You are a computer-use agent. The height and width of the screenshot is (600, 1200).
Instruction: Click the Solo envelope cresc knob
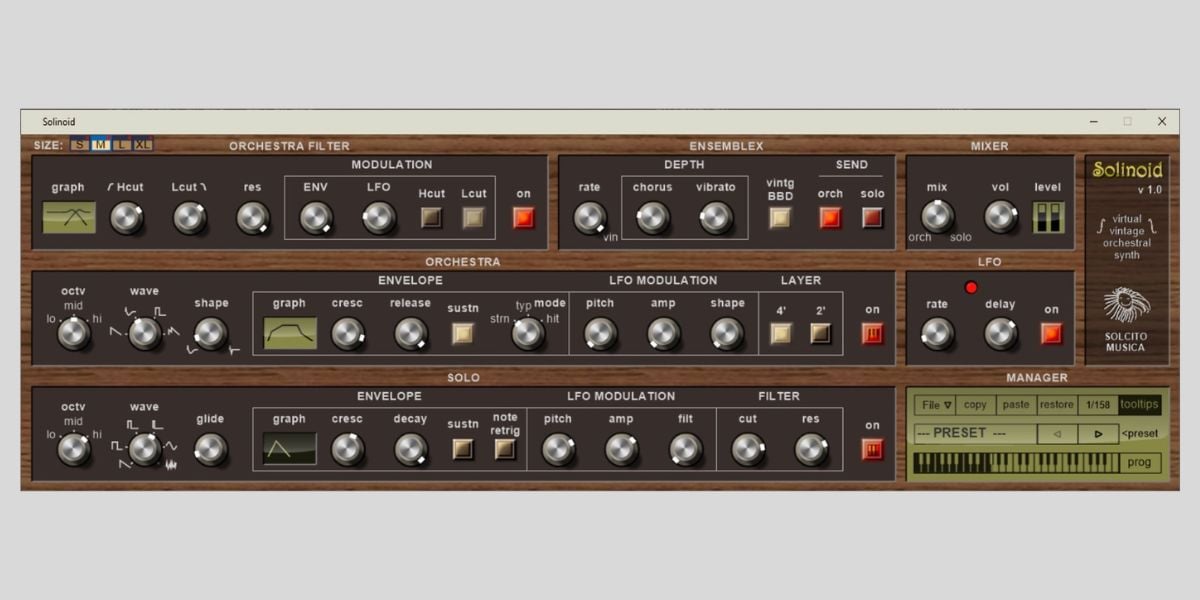[x=348, y=449]
